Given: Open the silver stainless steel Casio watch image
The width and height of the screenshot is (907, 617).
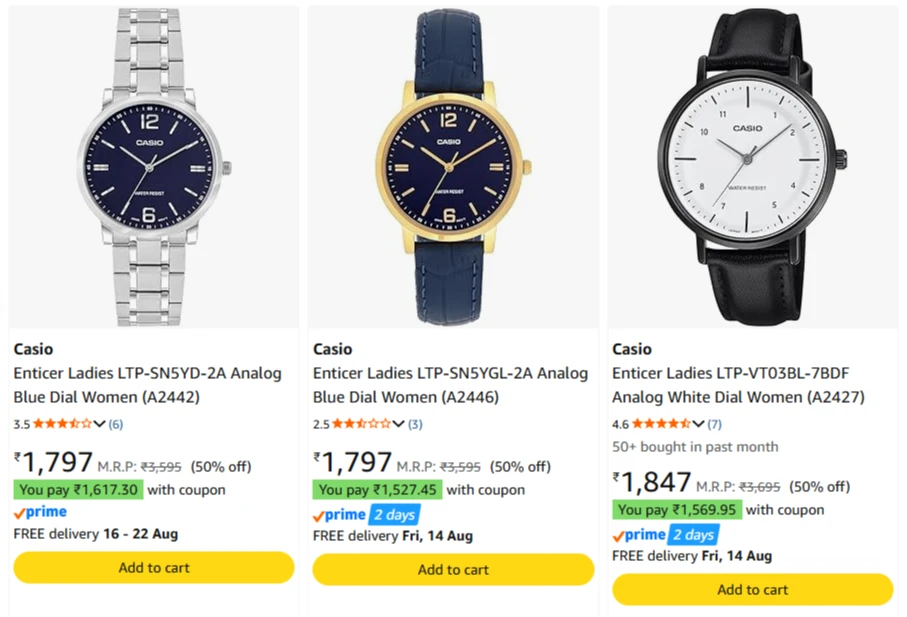Looking at the screenshot, I should pos(154,167).
